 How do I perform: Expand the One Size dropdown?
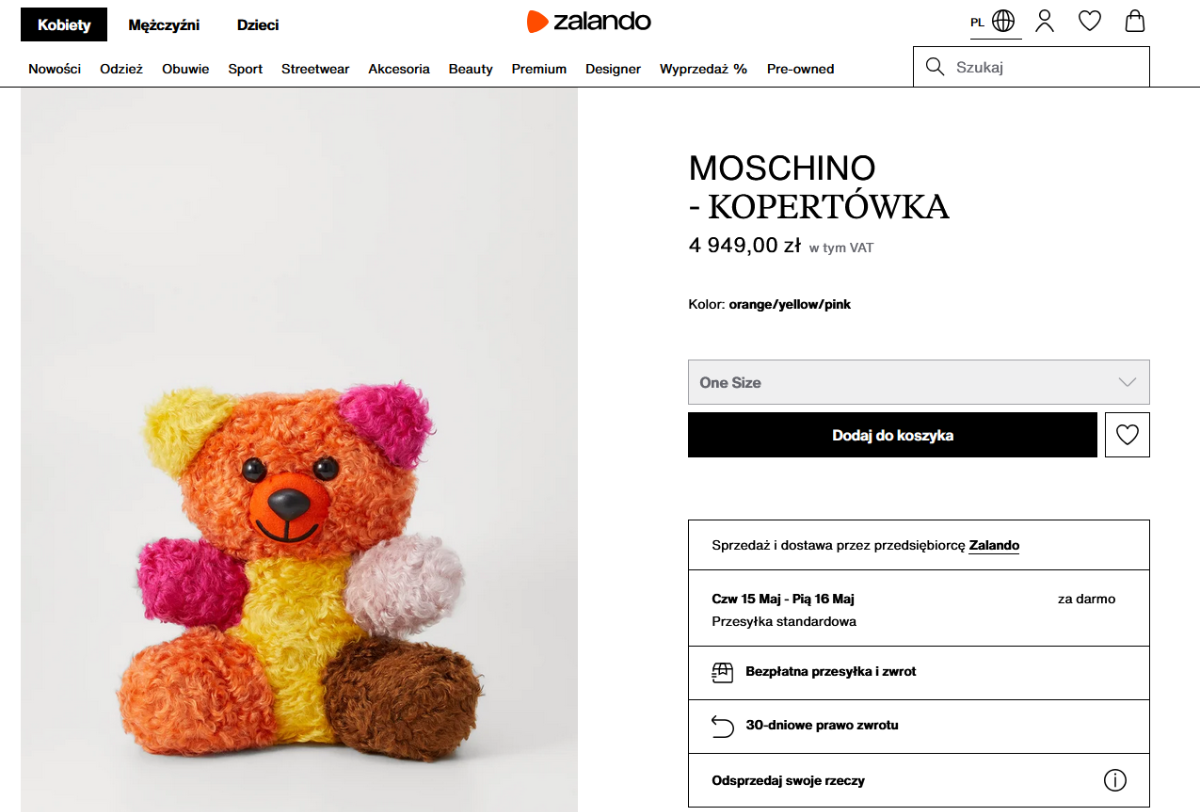tap(918, 382)
